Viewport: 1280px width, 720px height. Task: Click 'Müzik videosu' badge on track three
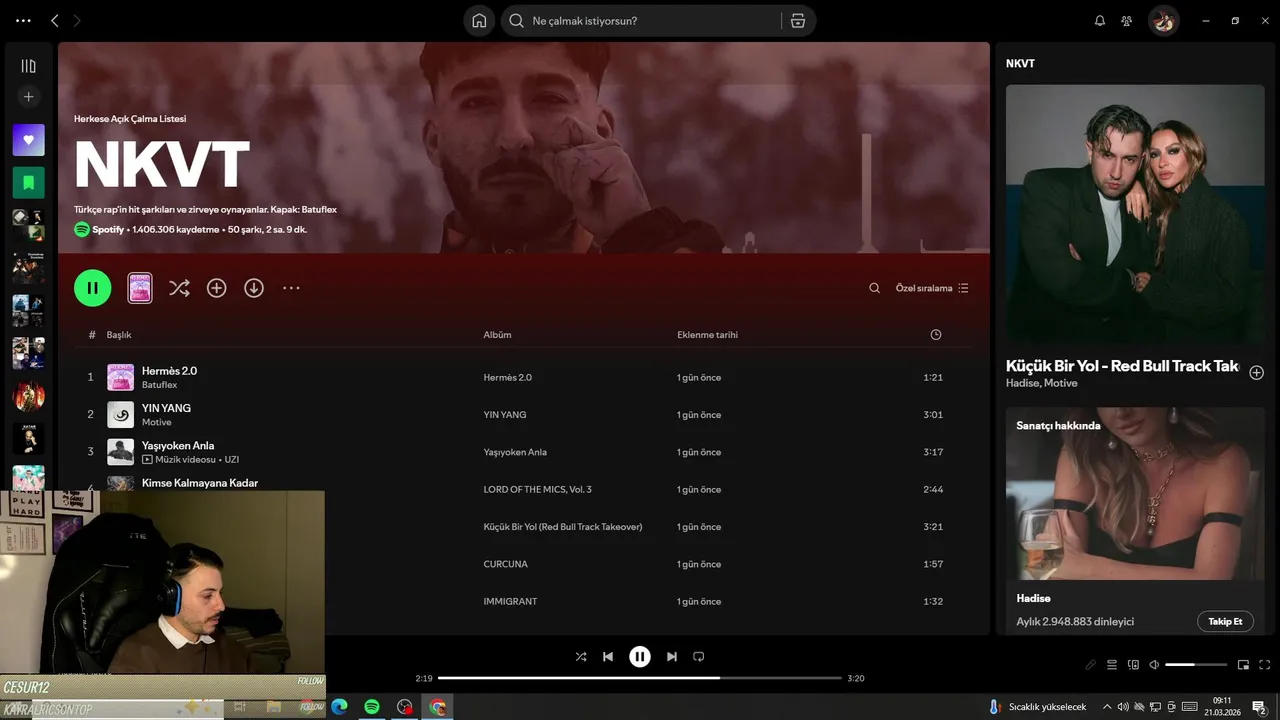tap(179, 460)
